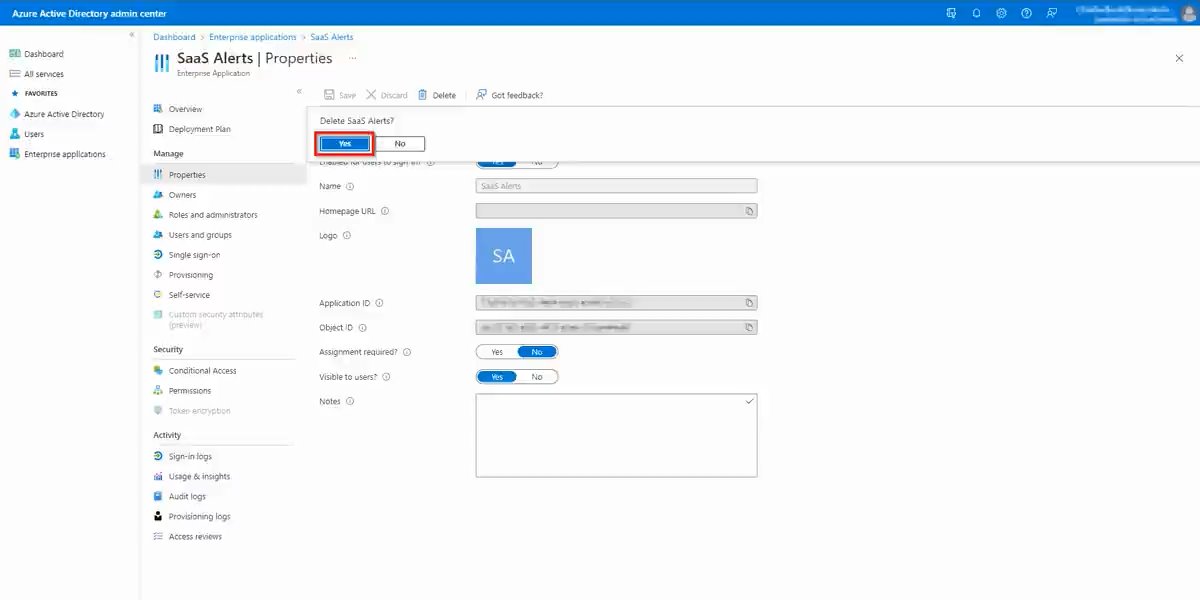
Task: Click the Conditional Access icon
Action: pos(158,371)
